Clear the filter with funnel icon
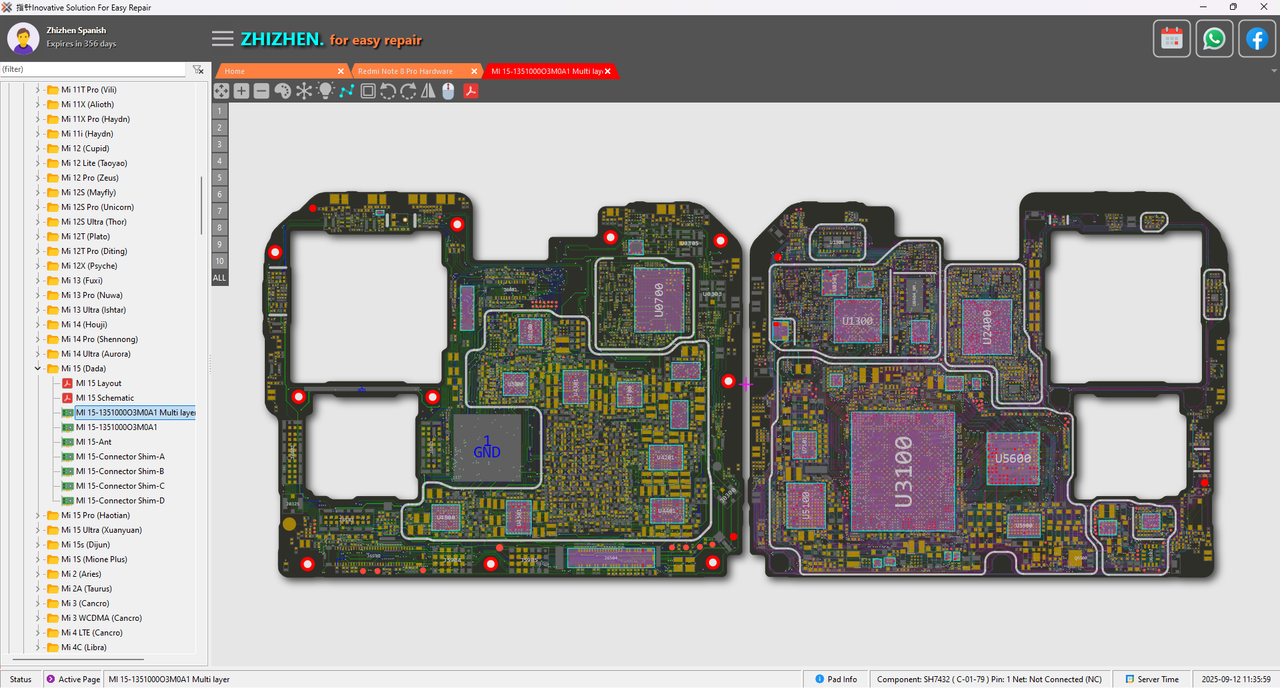Image resolution: width=1280 pixels, height=688 pixels. coord(198,70)
